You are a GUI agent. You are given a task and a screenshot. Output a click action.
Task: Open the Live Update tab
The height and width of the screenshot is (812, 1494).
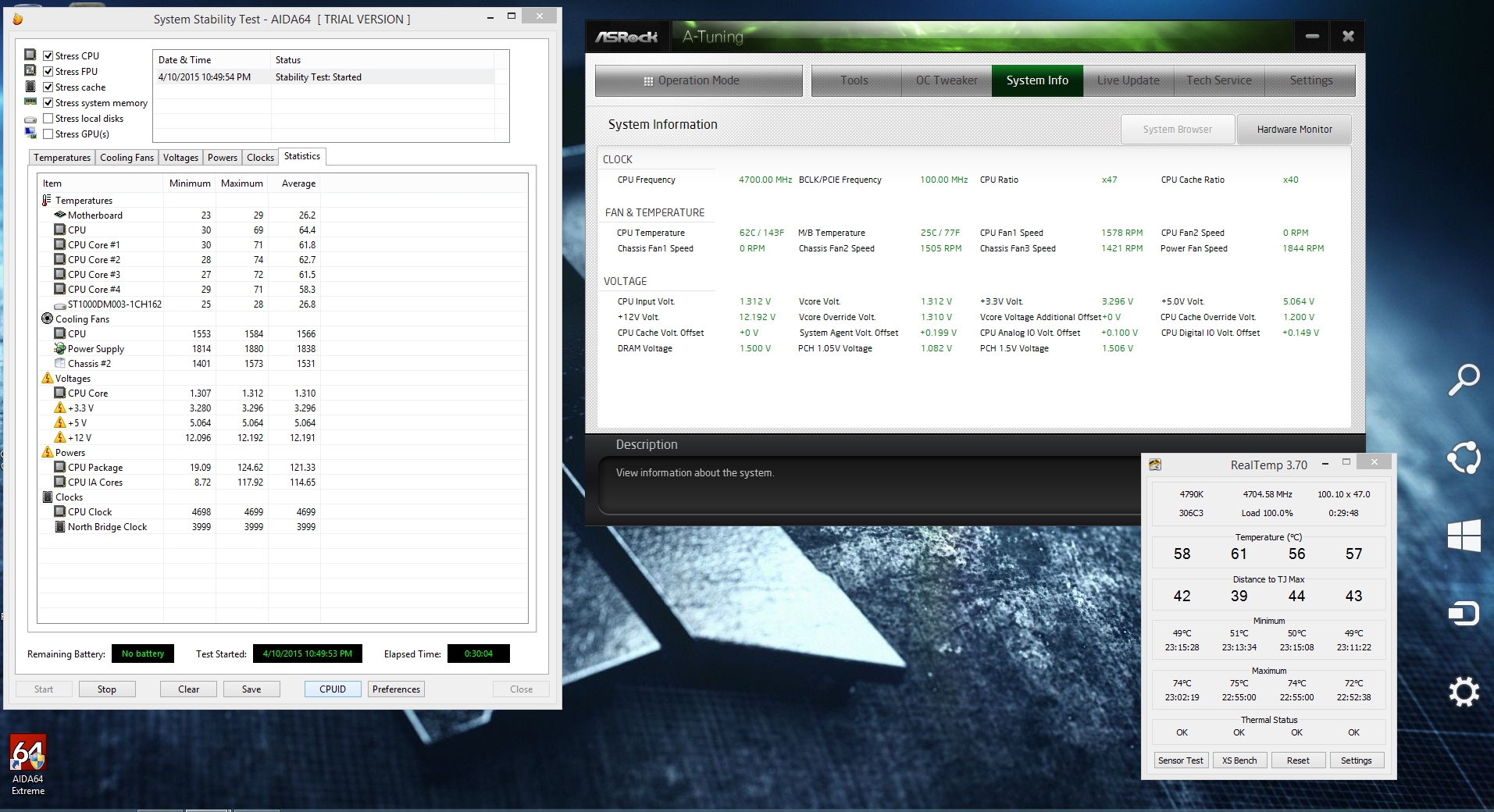coord(1129,80)
